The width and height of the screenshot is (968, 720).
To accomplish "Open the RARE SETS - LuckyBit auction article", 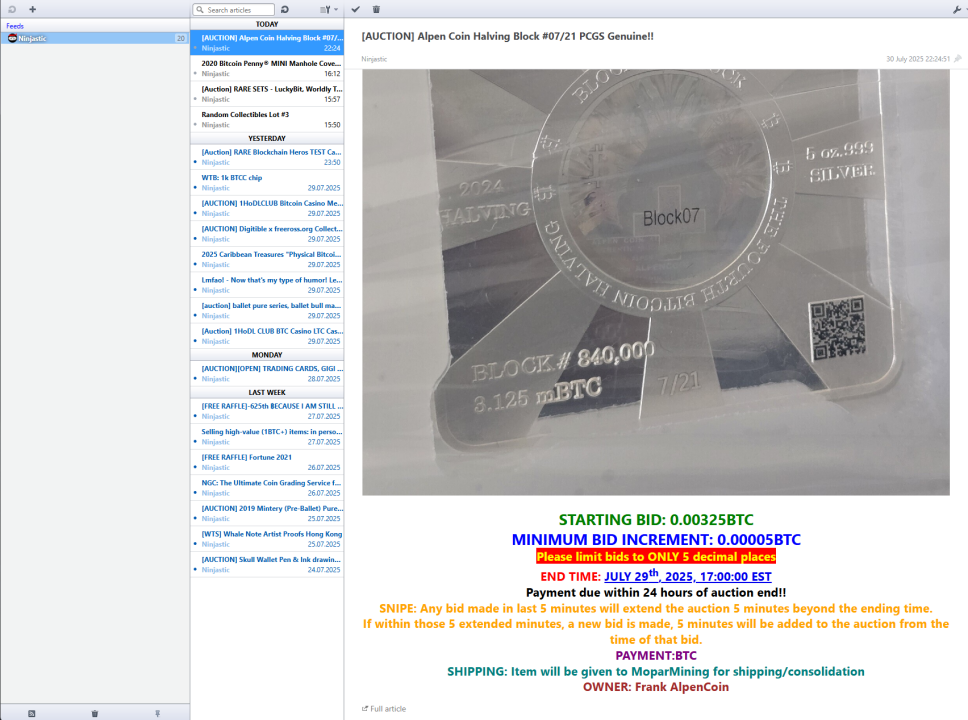I will 267,94.
